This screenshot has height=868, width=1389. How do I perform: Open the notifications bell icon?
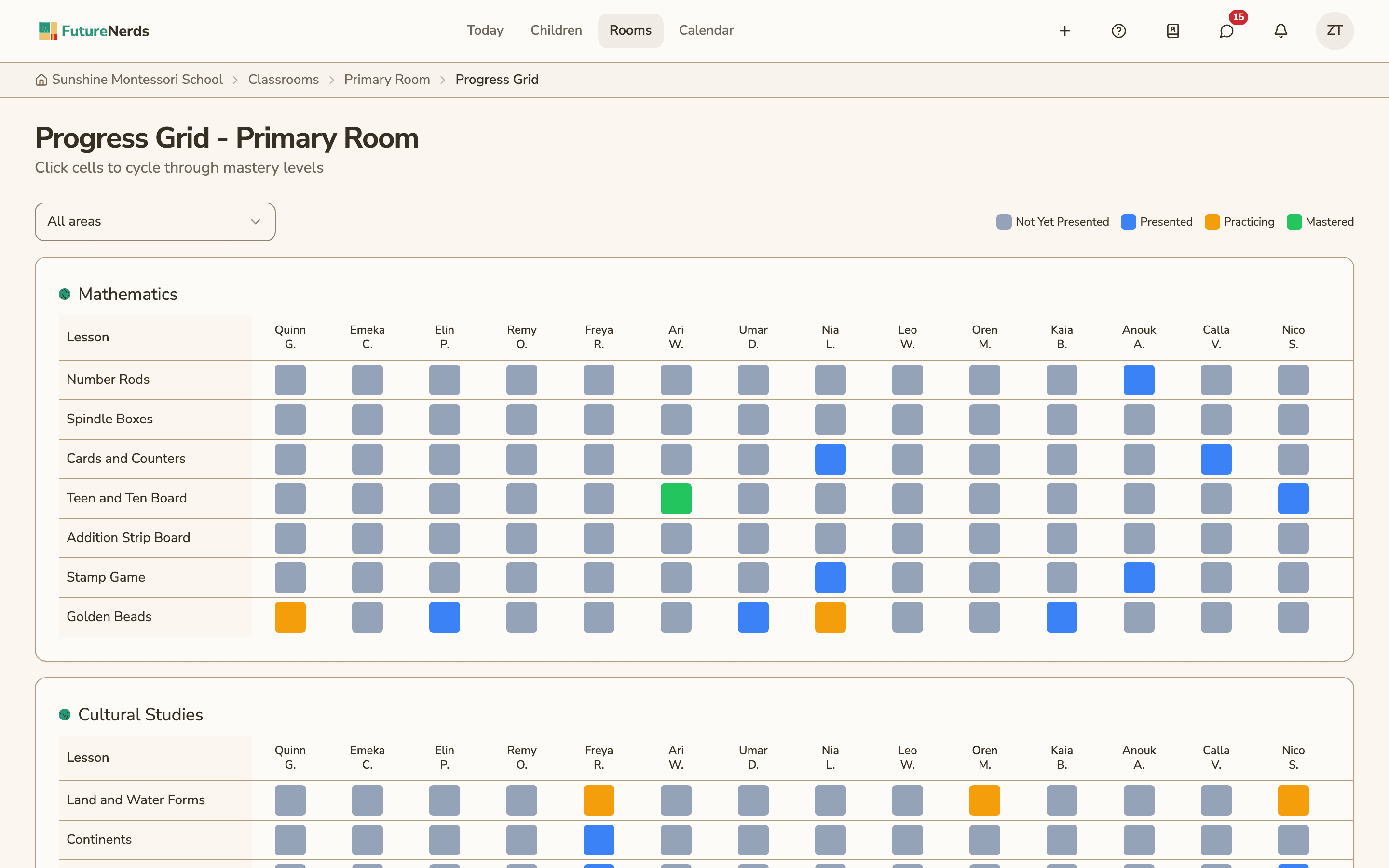coord(1280,31)
